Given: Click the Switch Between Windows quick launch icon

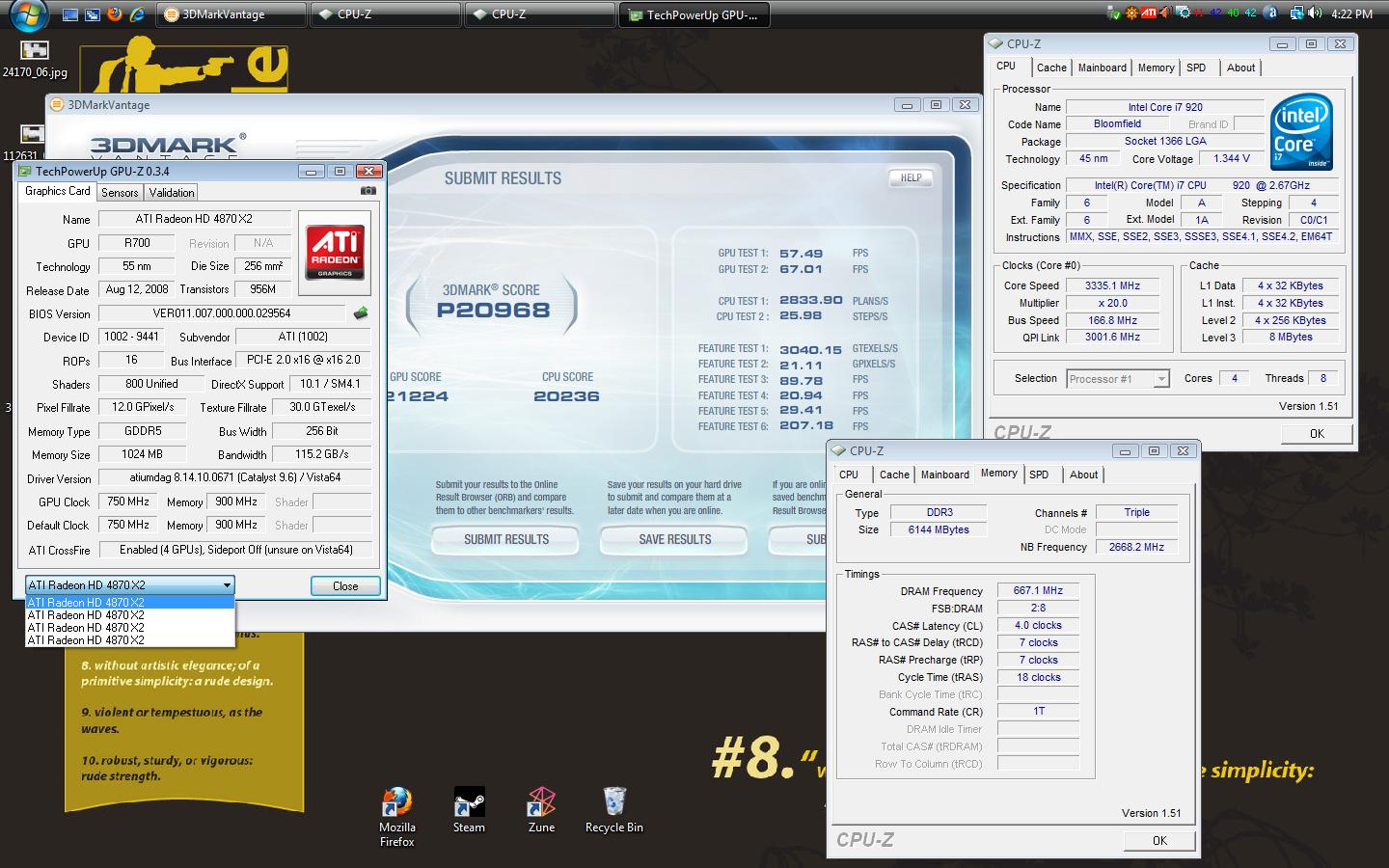Looking at the screenshot, I should (93, 14).
